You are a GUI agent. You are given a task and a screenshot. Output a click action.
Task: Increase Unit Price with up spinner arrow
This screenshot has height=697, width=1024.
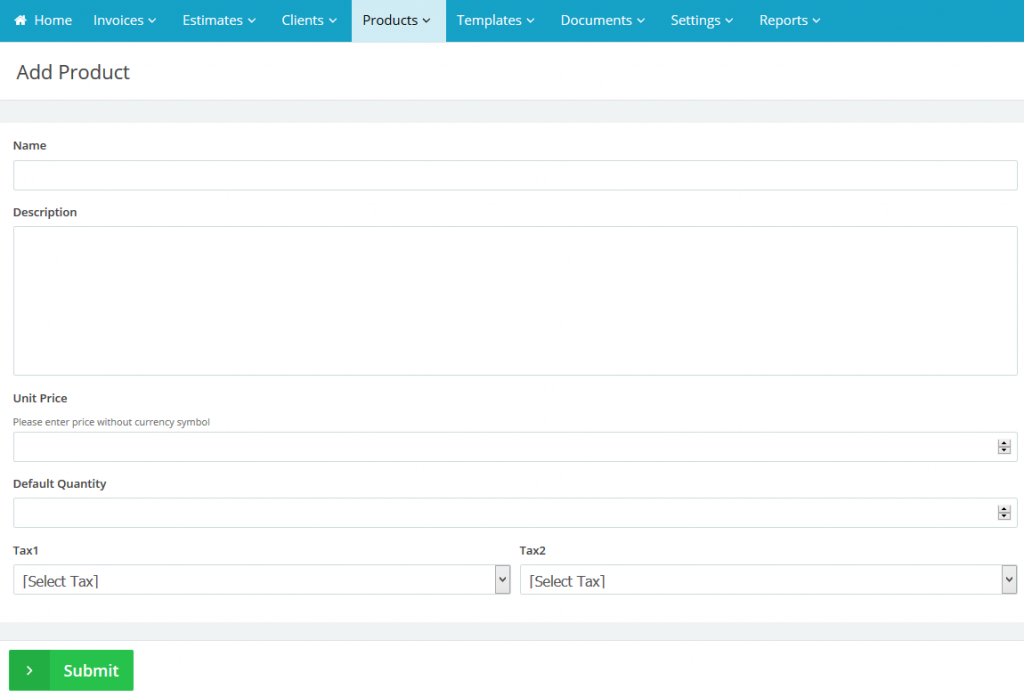(x=1004, y=443)
